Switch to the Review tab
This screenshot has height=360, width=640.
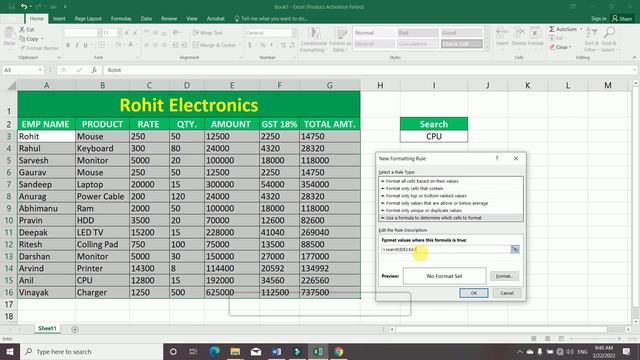pyautogui.click(x=169, y=19)
